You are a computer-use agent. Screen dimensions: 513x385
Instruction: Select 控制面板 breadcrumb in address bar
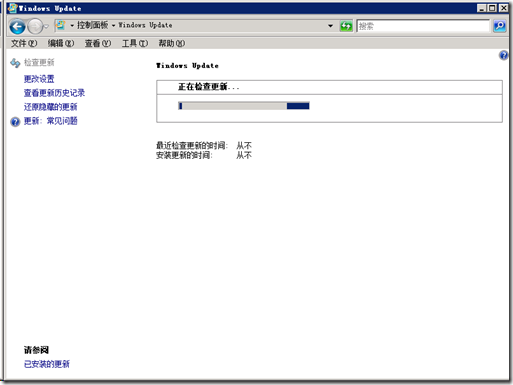tap(92, 25)
